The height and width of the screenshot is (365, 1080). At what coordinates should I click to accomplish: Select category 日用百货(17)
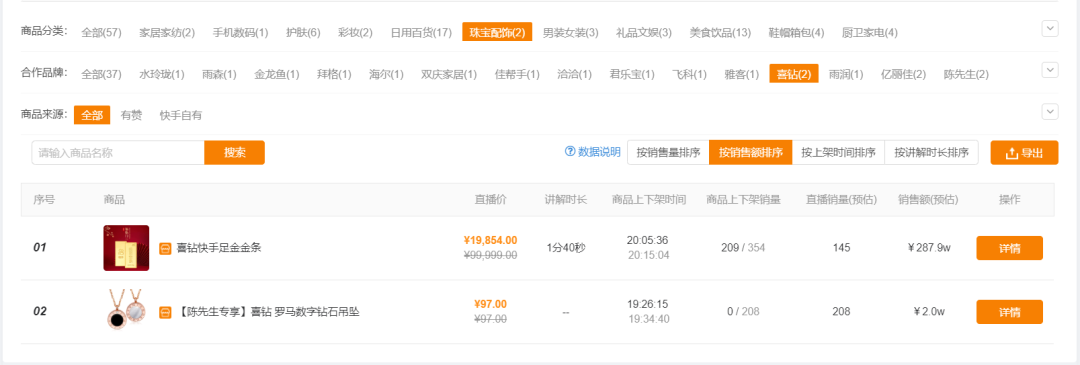point(421,32)
